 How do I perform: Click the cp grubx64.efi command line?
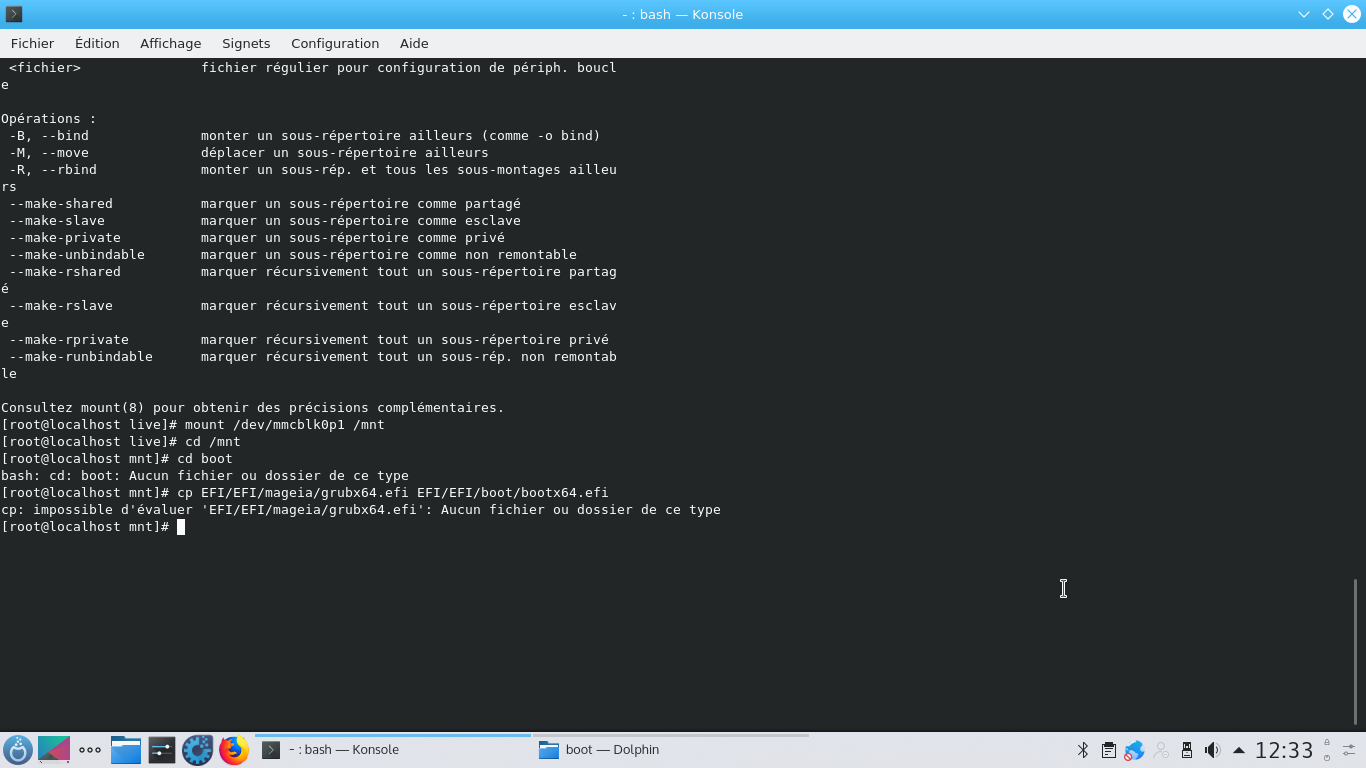(x=305, y=493)
